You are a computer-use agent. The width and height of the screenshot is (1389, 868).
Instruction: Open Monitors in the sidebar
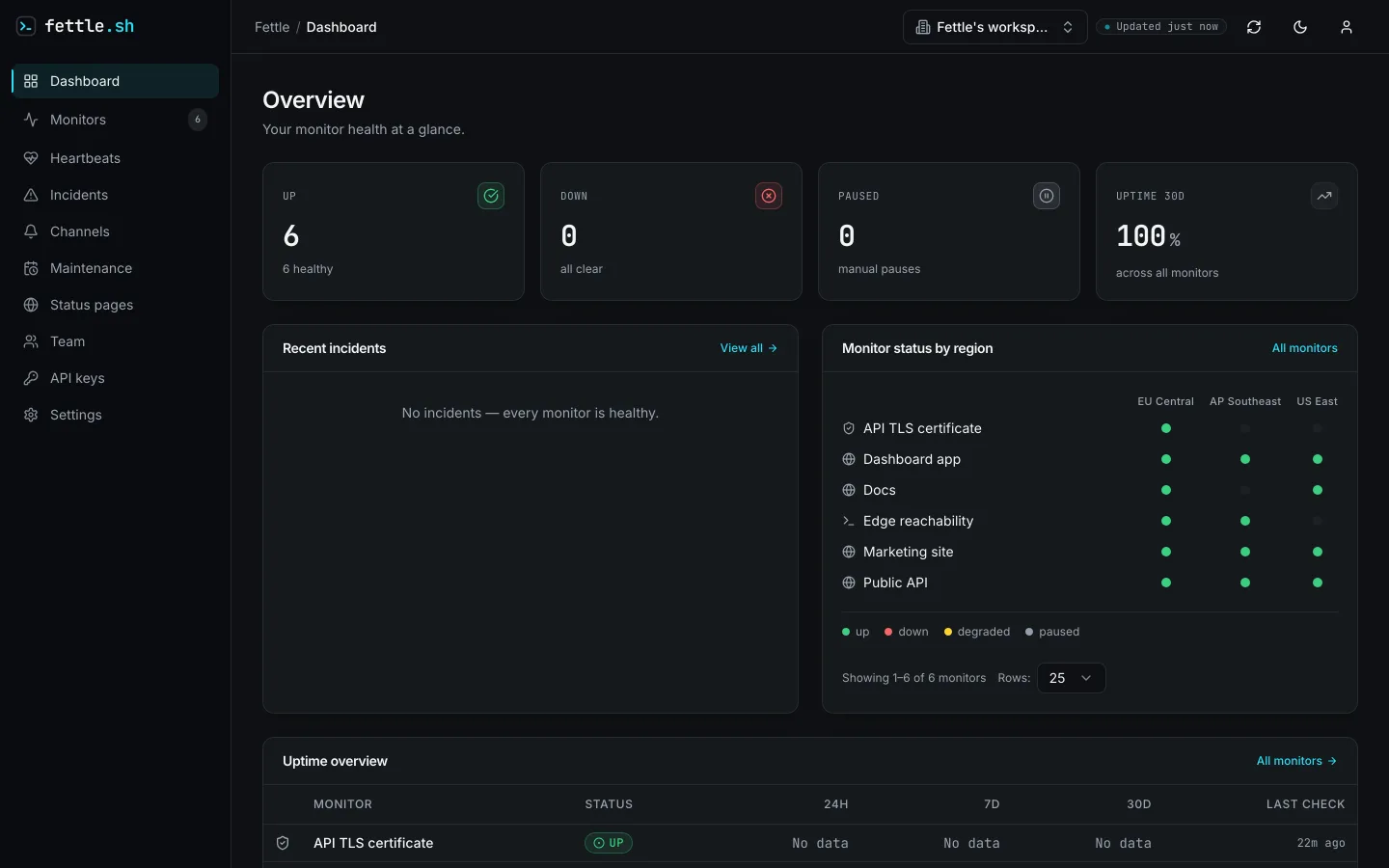pyautogui.click(x=116, y=120)
